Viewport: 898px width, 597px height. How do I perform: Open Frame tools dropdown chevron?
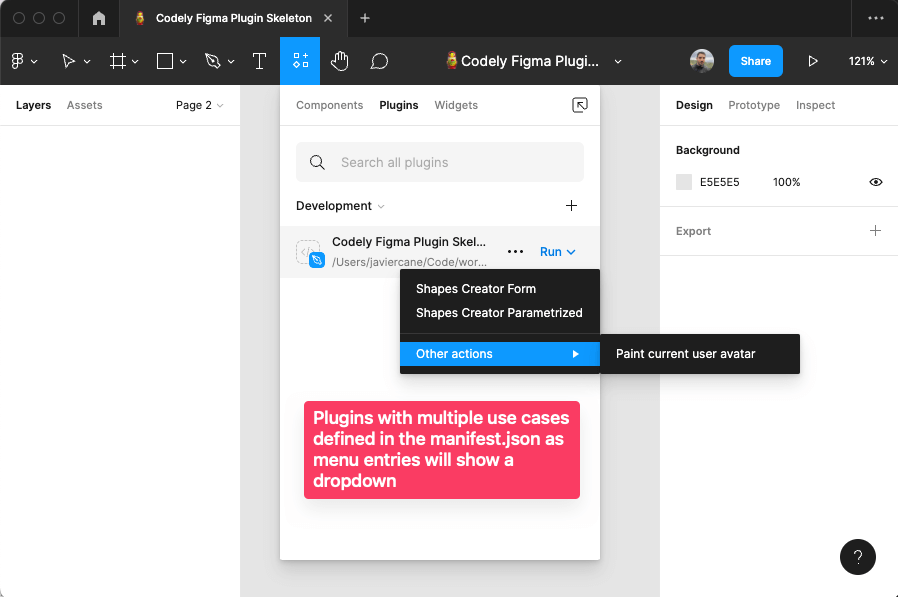[135, 61]
